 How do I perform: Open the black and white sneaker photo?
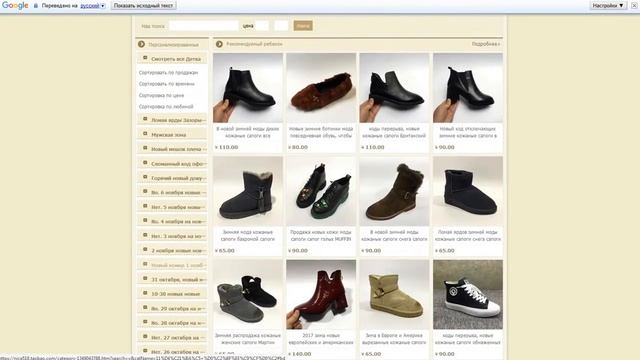(468, 295)
